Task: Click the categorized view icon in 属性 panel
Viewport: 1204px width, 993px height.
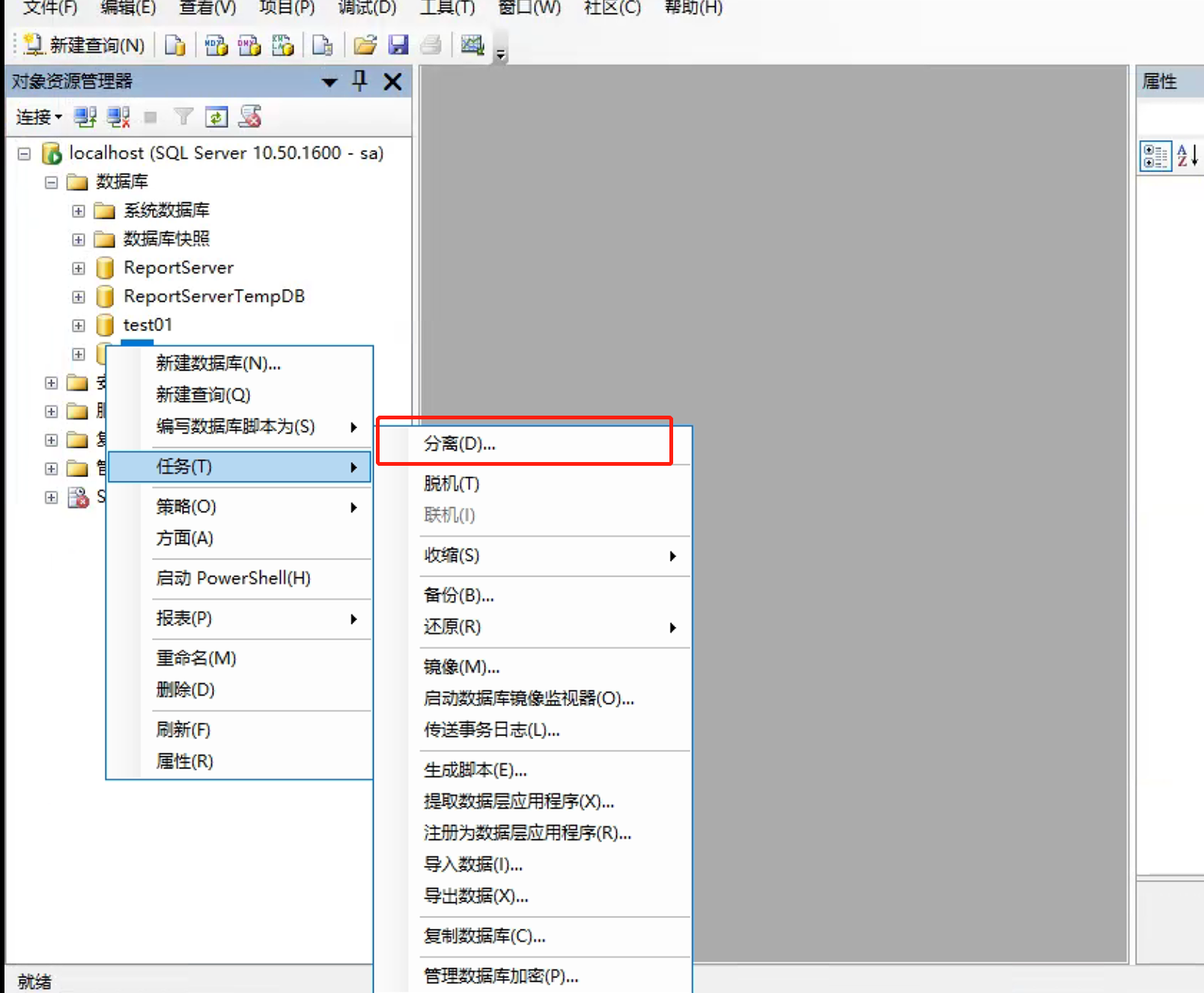Action: tap(1155, 157)
